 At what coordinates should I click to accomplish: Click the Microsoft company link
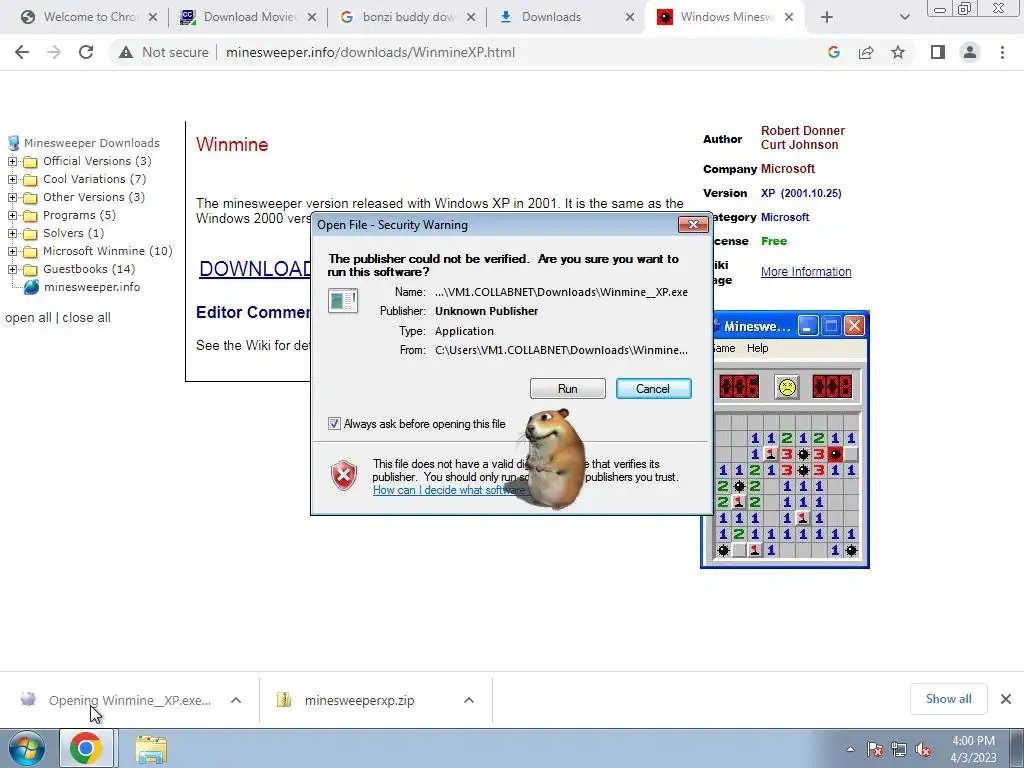[x=788, y=168]
